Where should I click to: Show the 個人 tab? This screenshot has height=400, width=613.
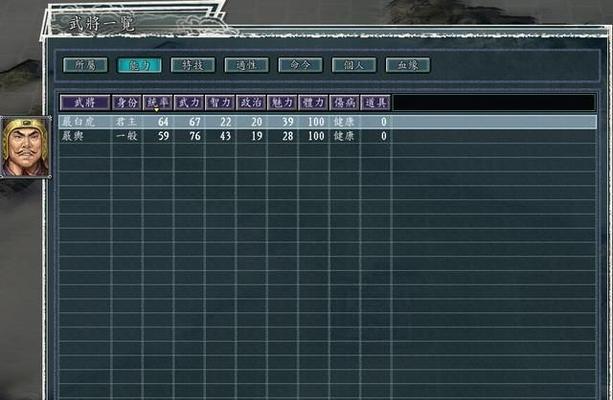pyautogui.click(x=354, y=65)
